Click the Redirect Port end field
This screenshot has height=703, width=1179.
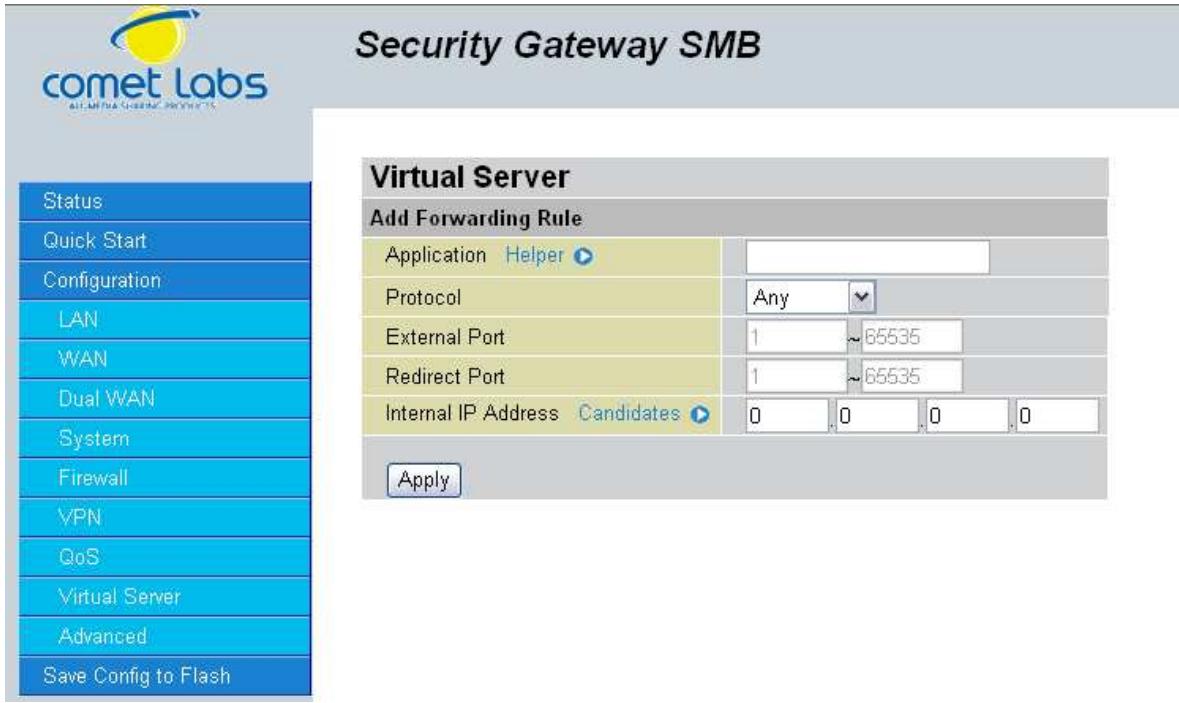tap(911, 376)
